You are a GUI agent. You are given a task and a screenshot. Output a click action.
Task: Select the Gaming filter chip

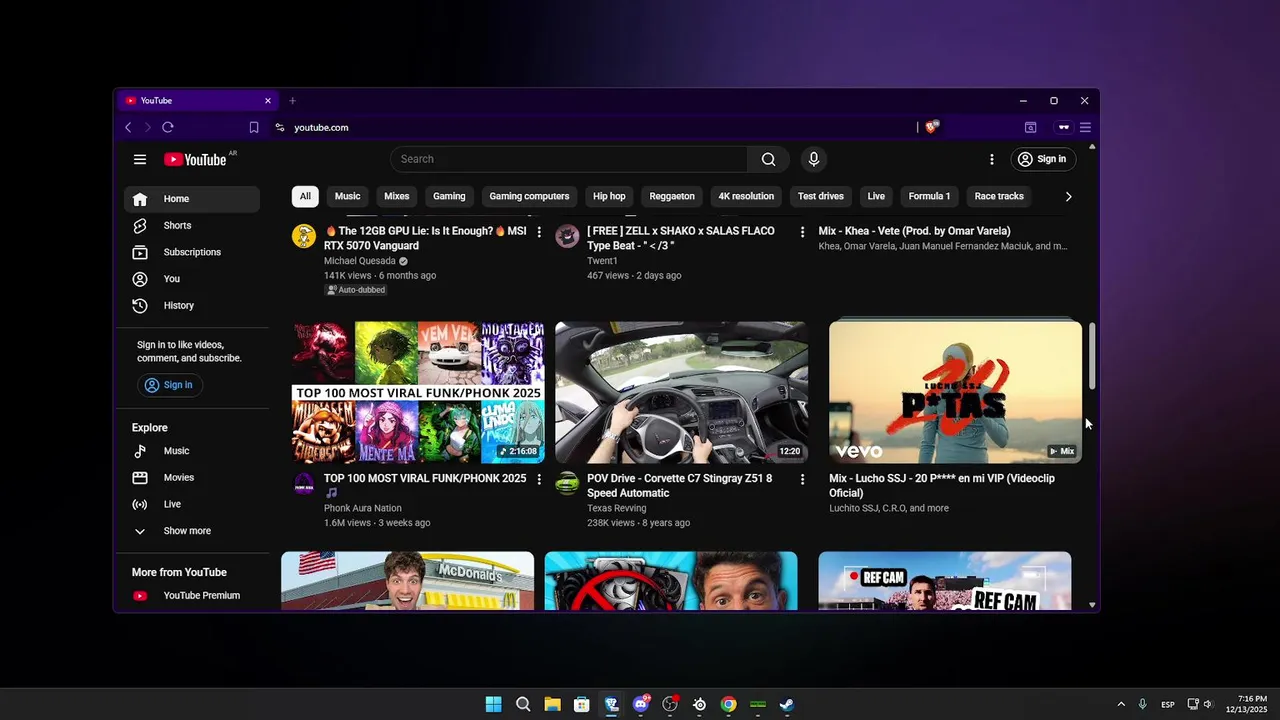(x=449, y=197)
